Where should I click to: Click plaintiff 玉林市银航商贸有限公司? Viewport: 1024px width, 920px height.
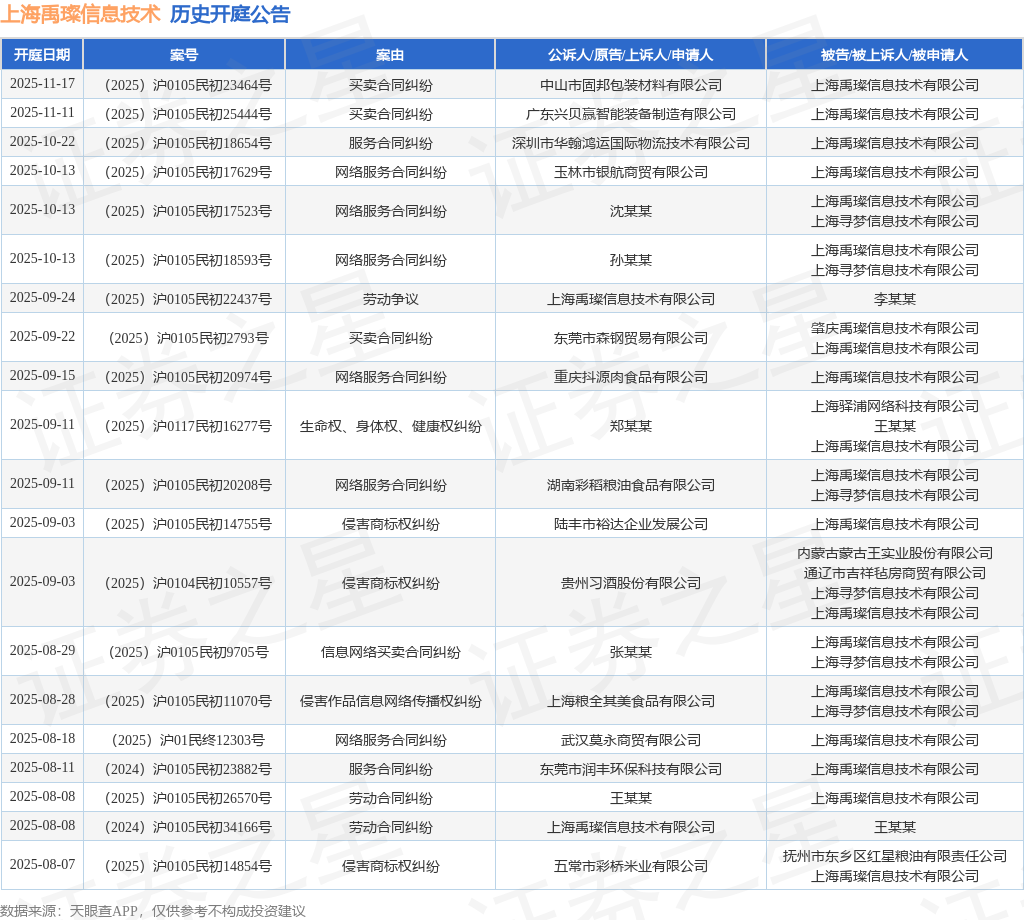point(631,172)
